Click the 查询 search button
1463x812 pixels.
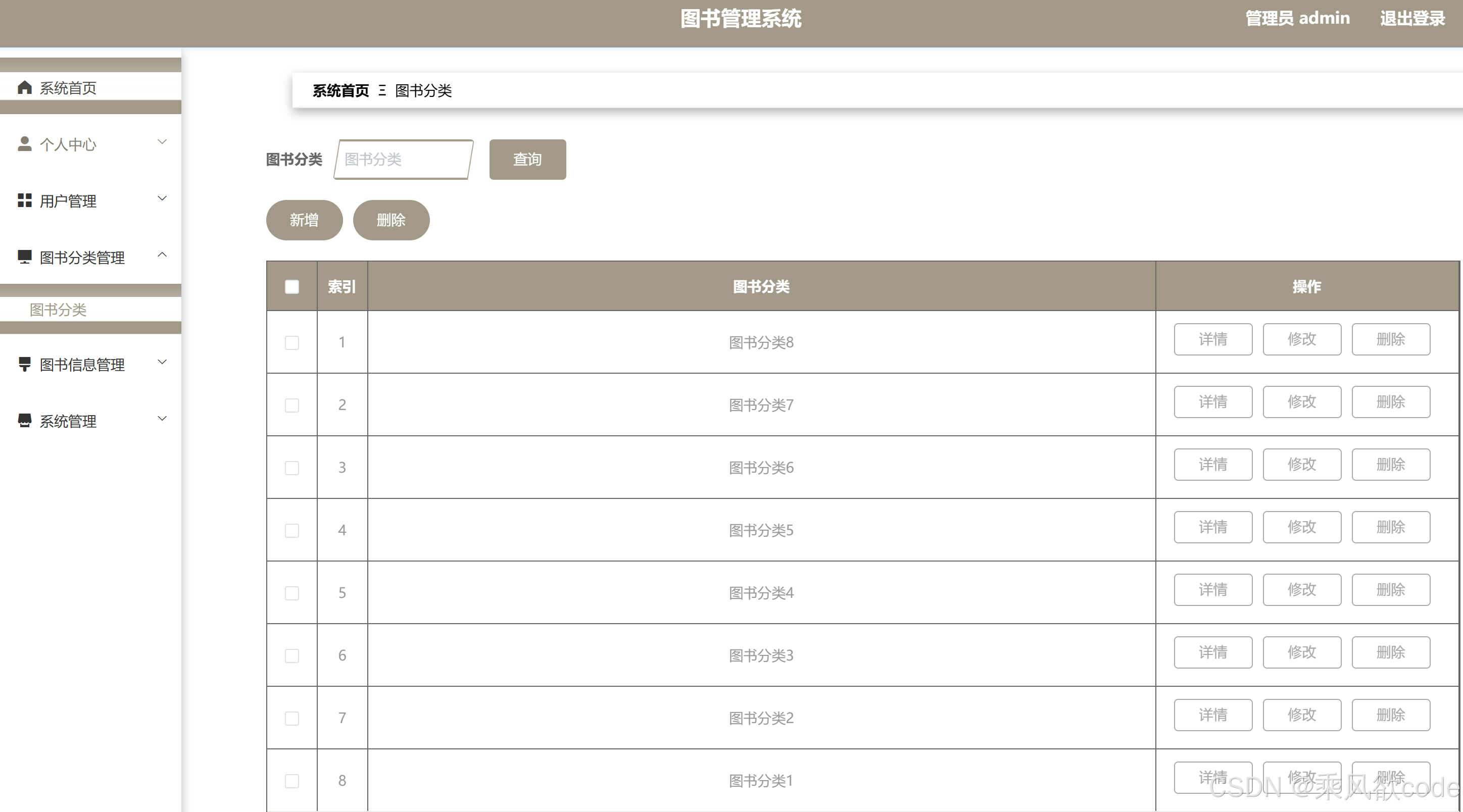[x=527, y=160]
